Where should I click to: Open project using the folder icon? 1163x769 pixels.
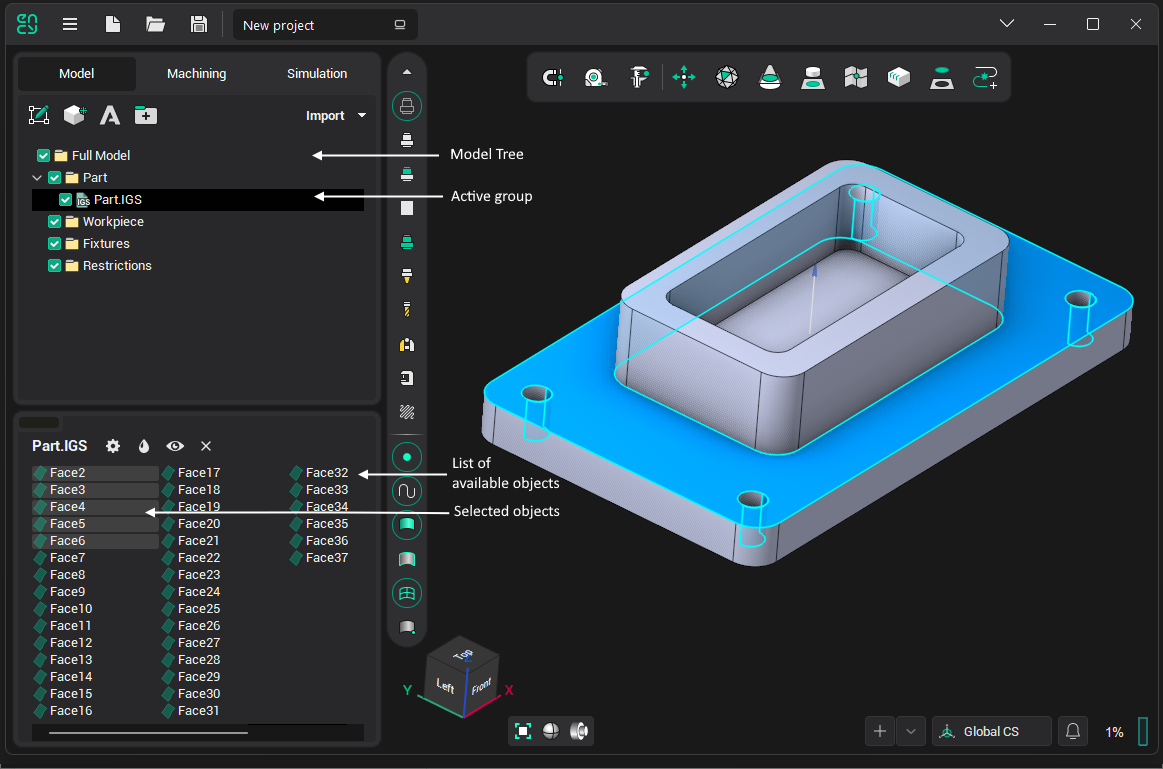pos(156,25)
